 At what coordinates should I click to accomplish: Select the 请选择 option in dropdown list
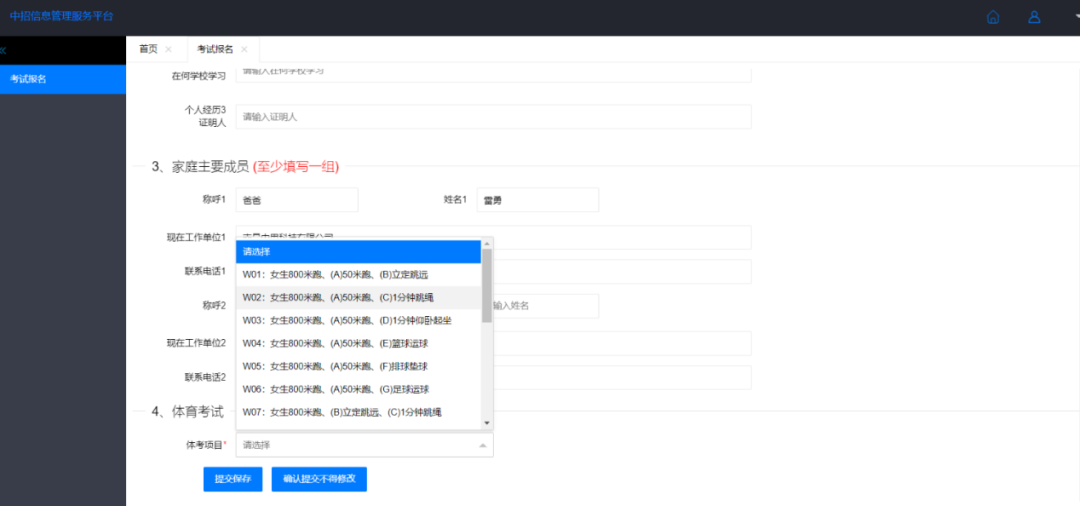coord(358,251)
